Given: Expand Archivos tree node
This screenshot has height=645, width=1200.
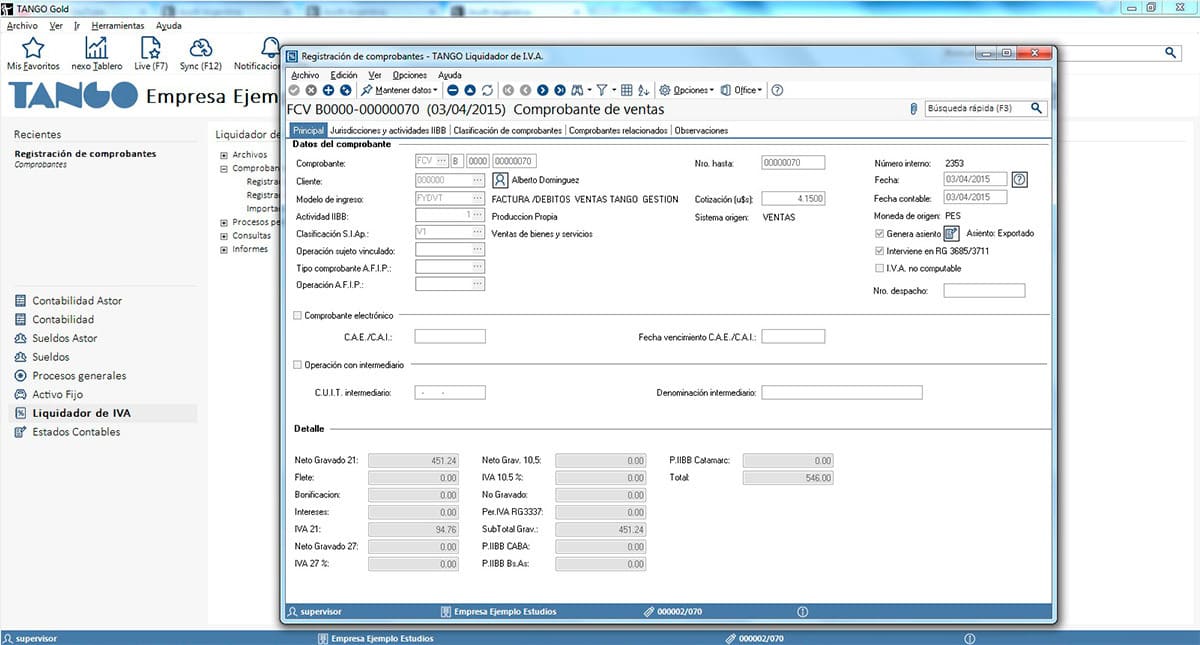Looking at the screenshot, I should (x=223, y=155).
